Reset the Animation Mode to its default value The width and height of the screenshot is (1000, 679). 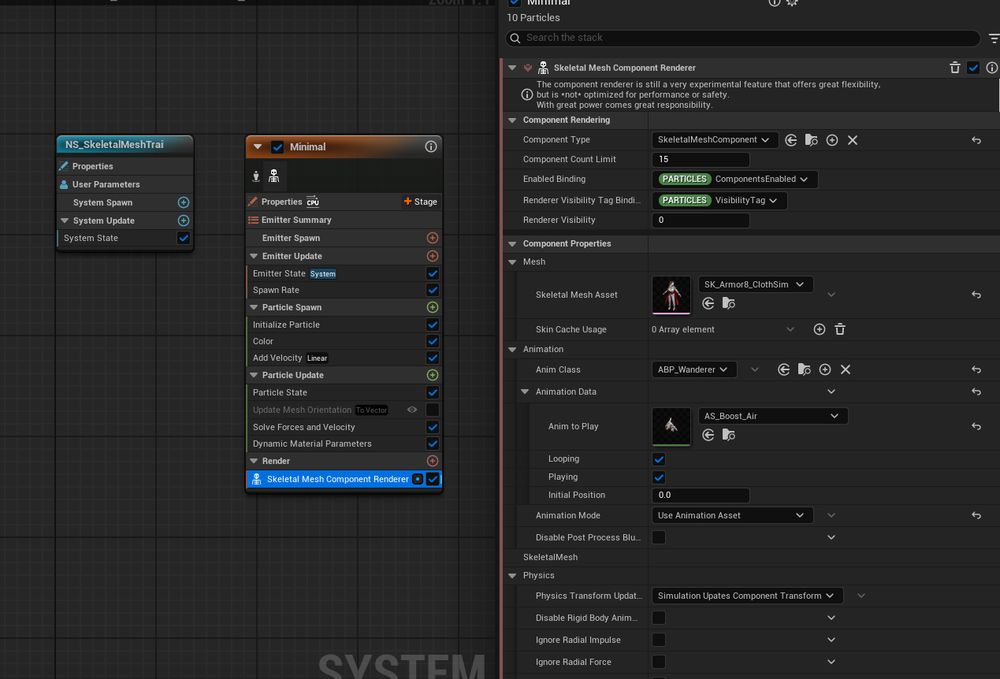point(976,516)
